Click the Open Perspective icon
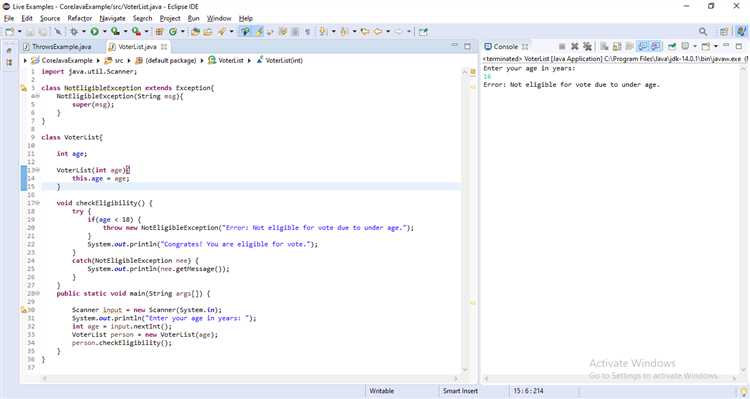 point(724,32)
